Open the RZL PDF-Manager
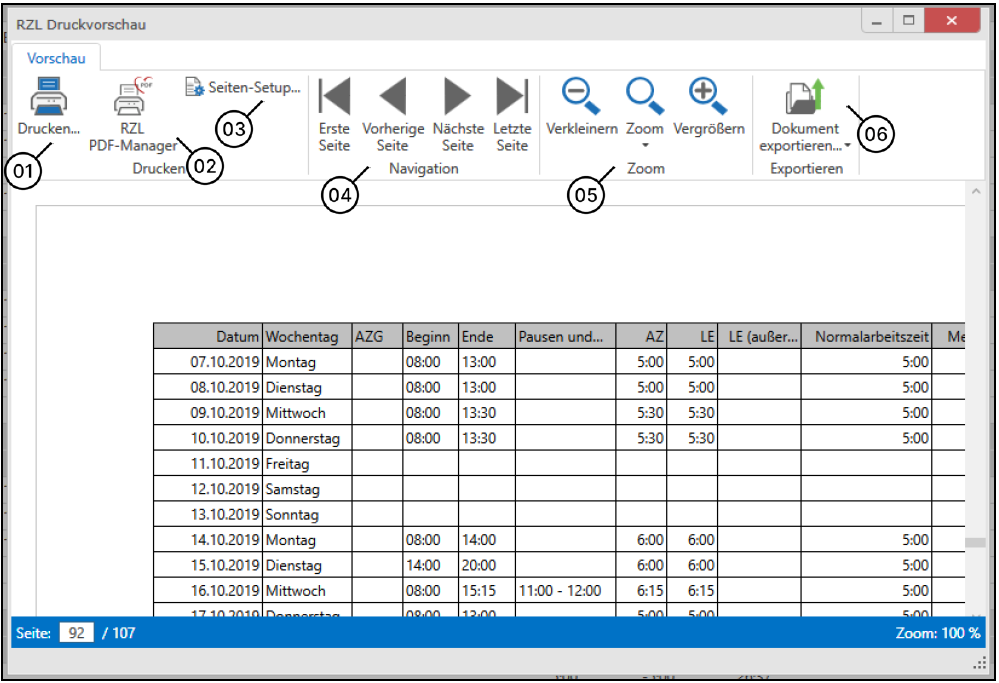This screenshot has width=999, height=683. click(x=132, y=100)
